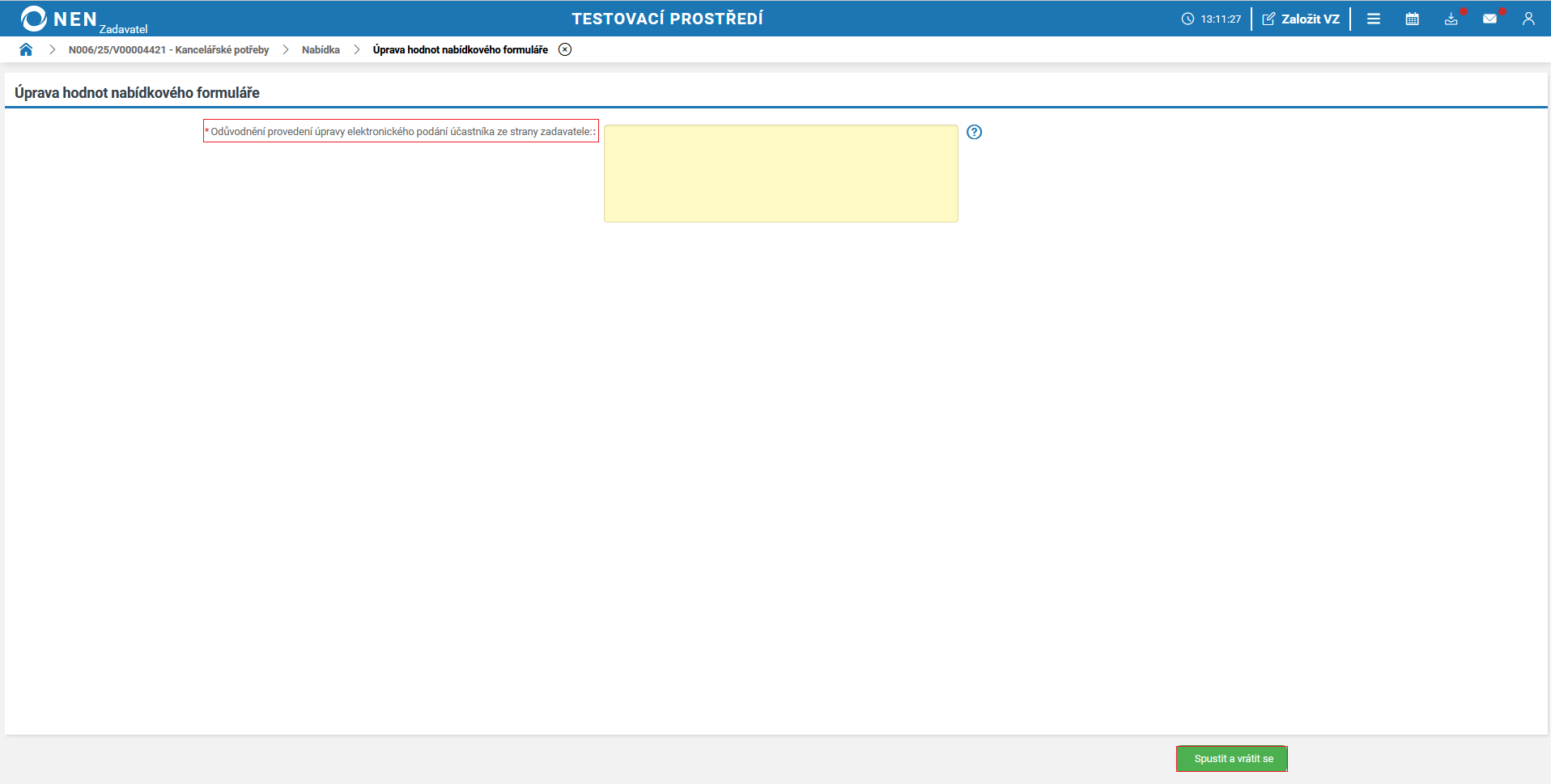Viewport: 1551px width, 784px height.
Task: Click the clock time display
Action: point(1211,19)
